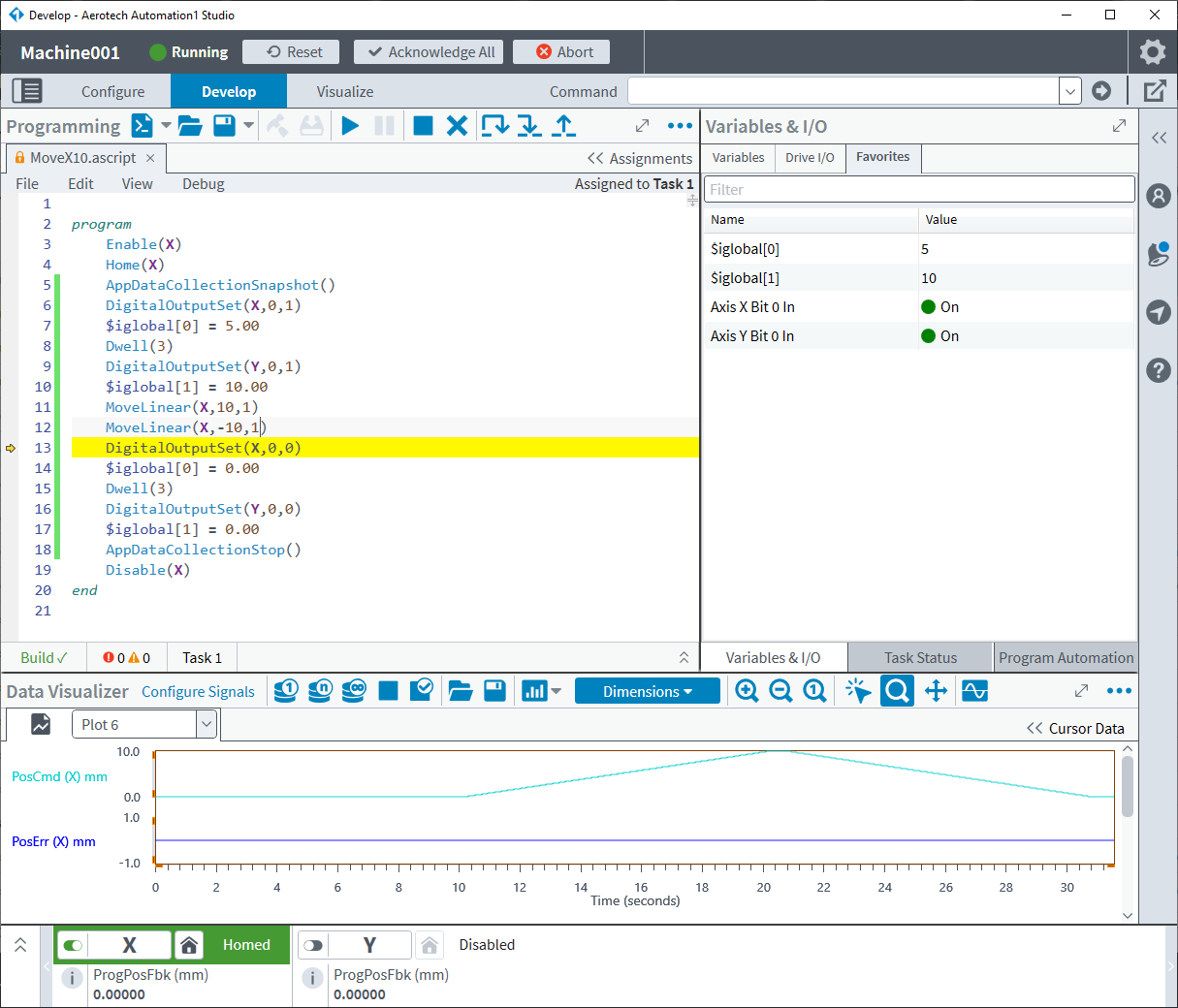Home the X axis with home button
The height and width of the screenshot is (1008, 1178).
tap(189, 945)
